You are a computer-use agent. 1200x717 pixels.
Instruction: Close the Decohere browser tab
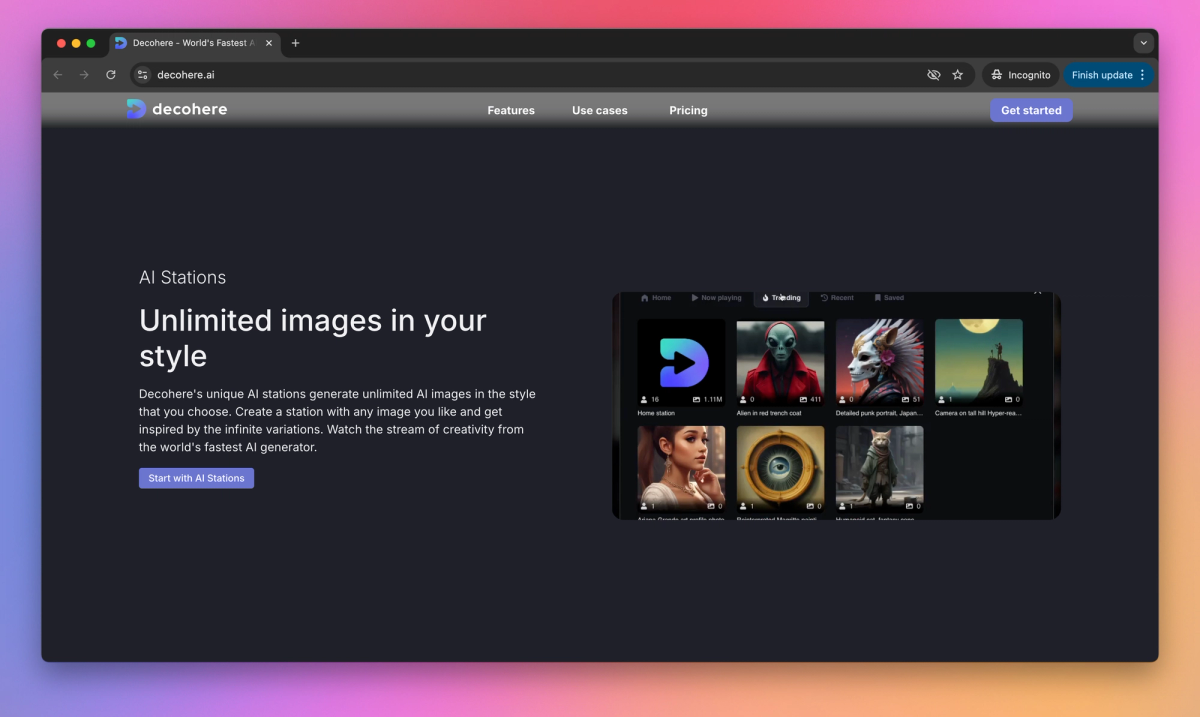(269, 43)
